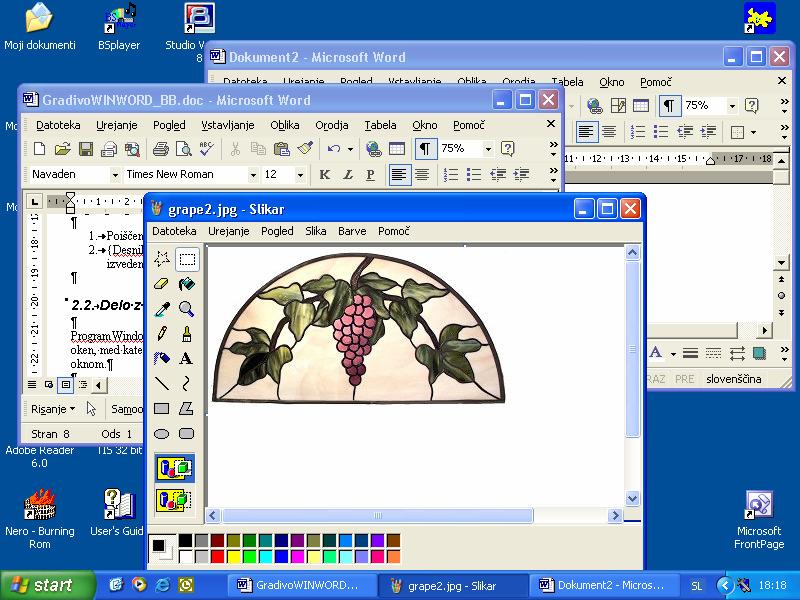Select the Airbrush spray tool
This screenshot has height=600, width=800.
[x=162, y=358]
